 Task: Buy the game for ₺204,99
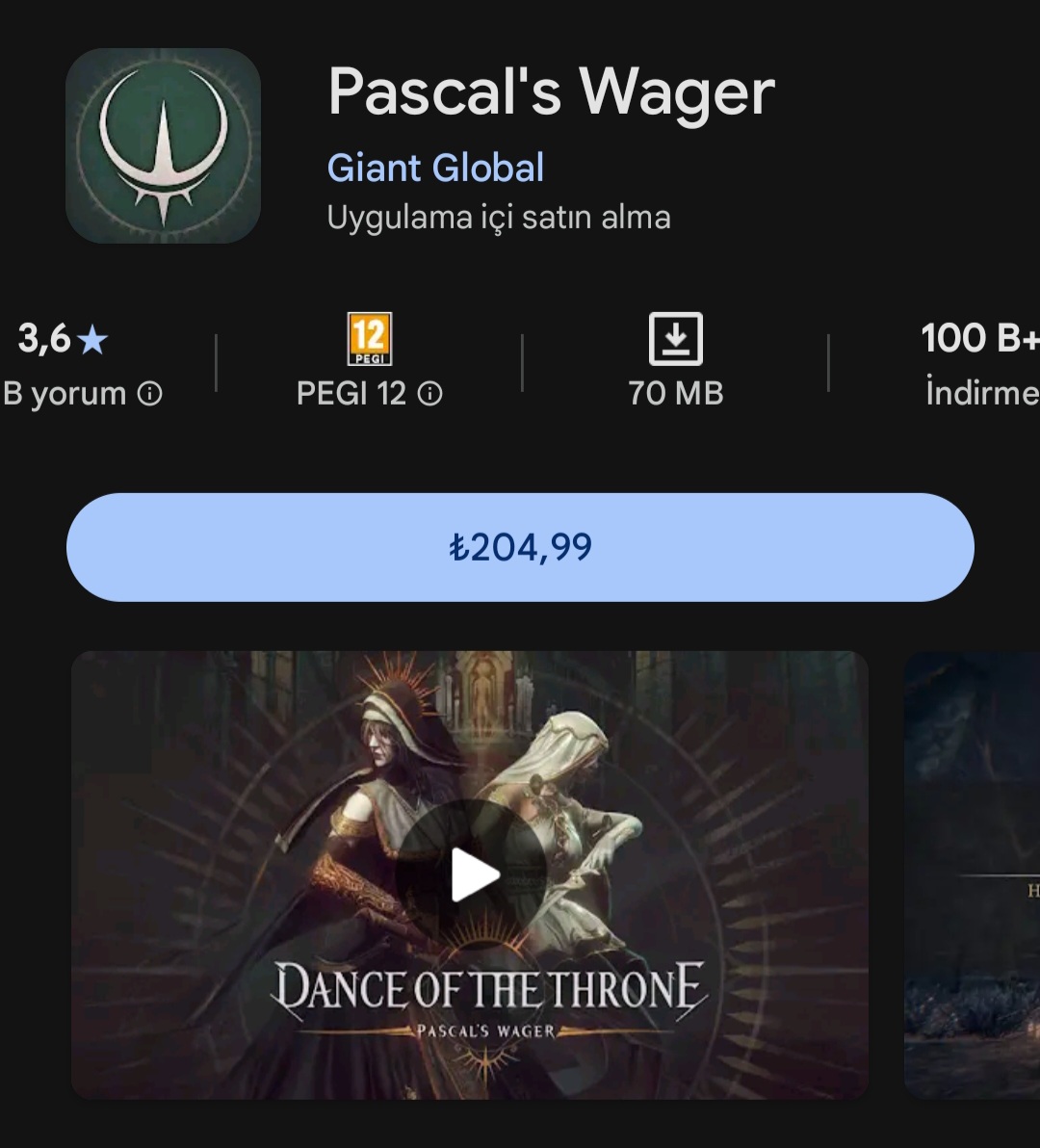click(x=520, y=547)
